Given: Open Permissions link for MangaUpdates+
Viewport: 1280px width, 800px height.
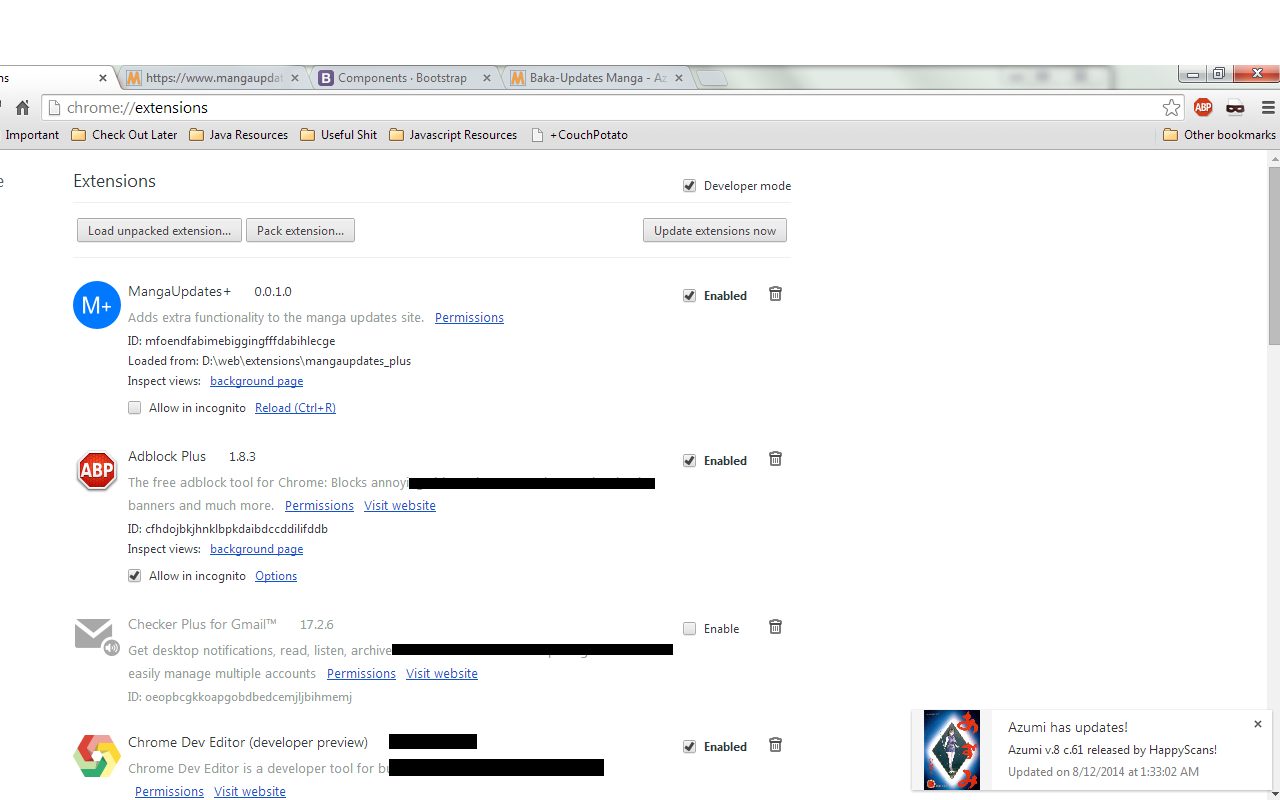Looking at the screenshot, I should (x=469, y=318).
